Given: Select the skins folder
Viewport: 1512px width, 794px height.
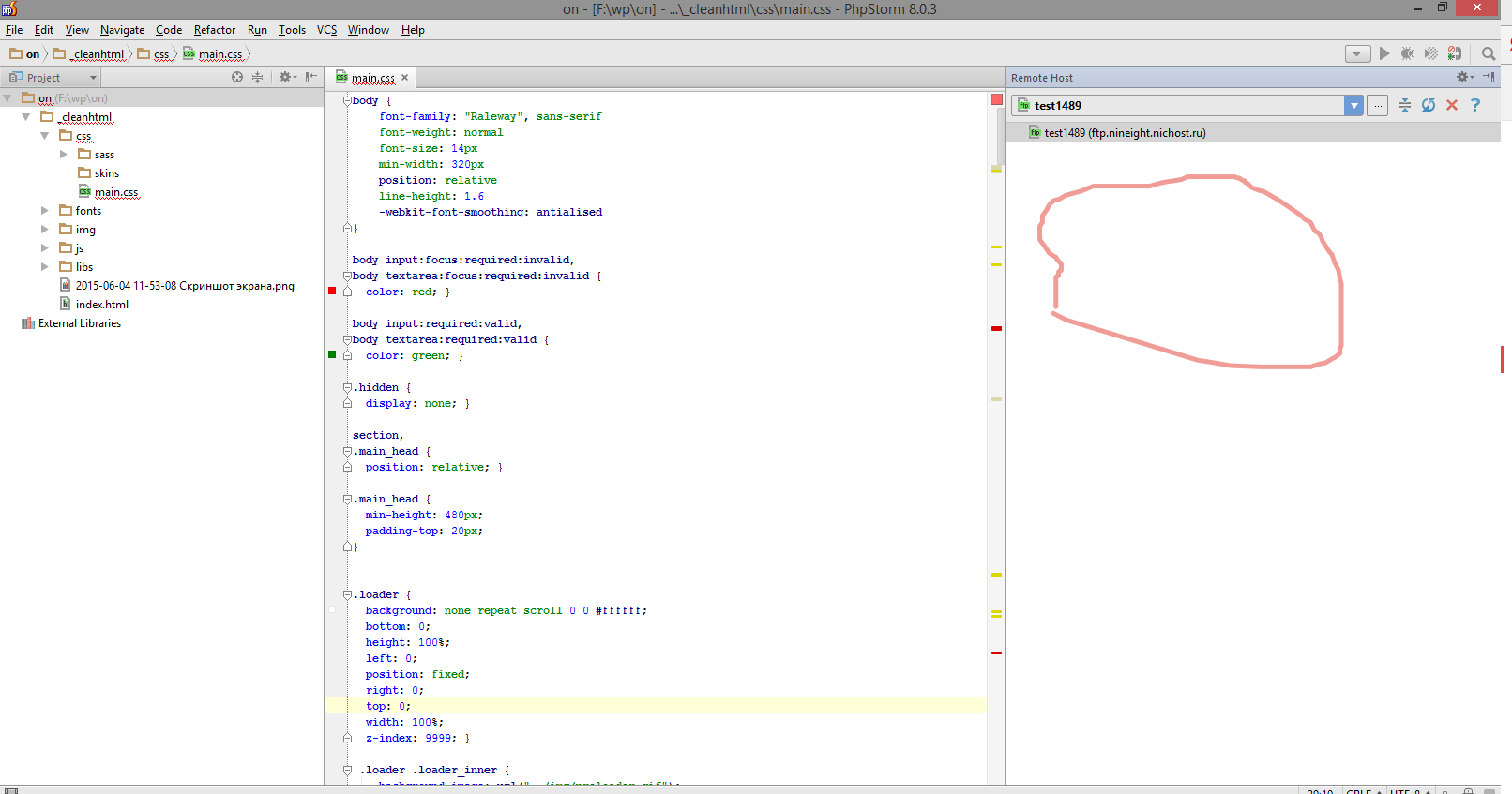Looking at the screenshot, I should 98,173.
